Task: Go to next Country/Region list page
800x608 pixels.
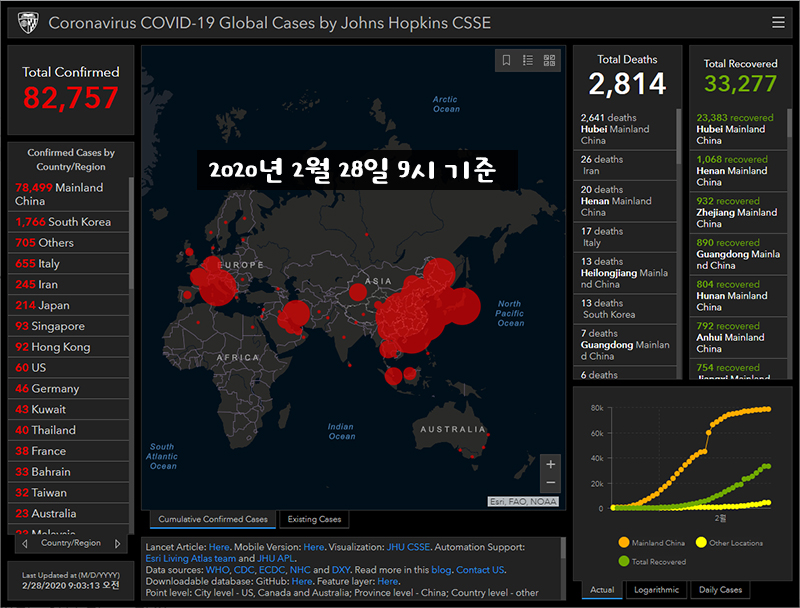Action: pos(118,544)
